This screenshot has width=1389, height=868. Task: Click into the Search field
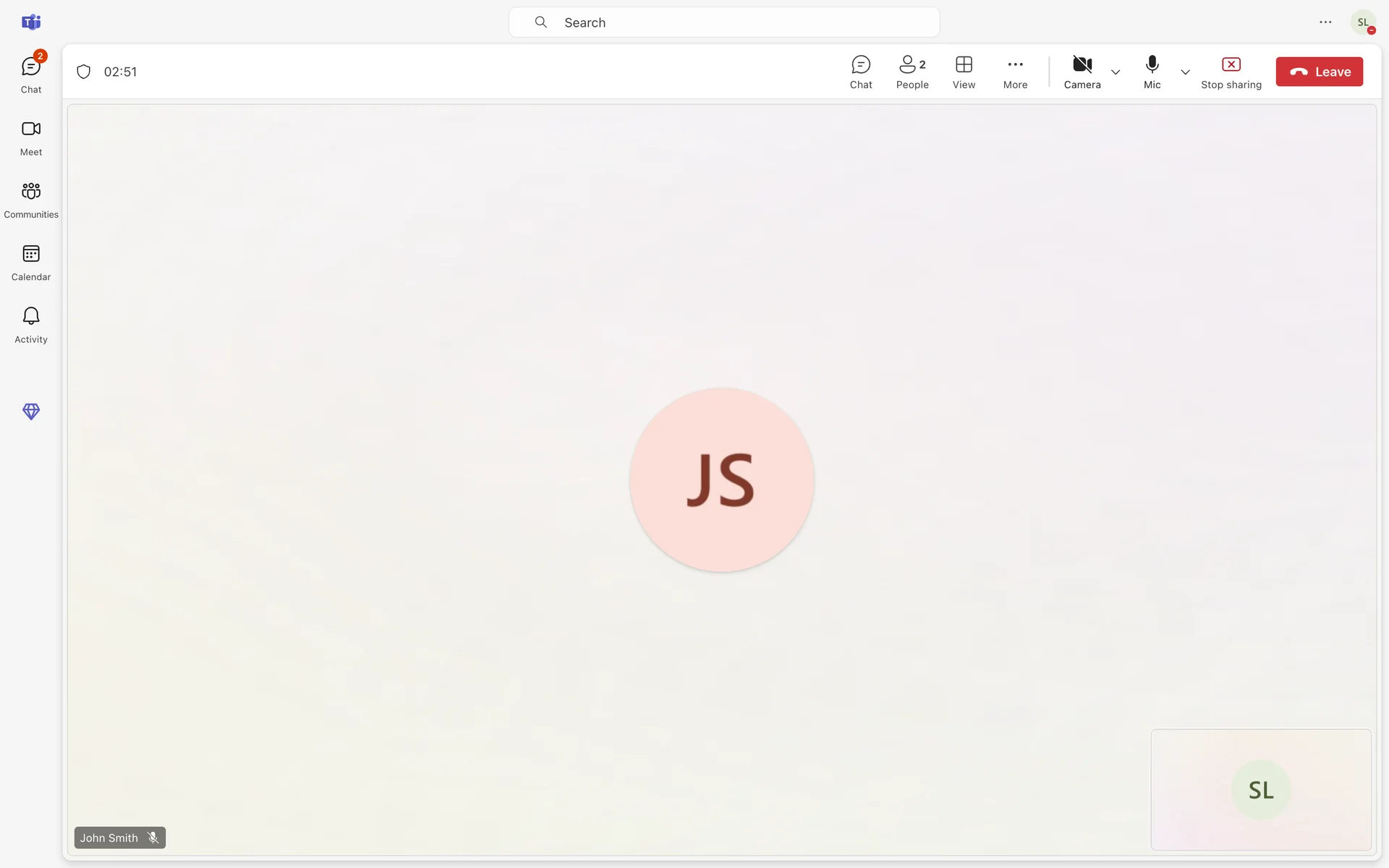click(723, 22)
